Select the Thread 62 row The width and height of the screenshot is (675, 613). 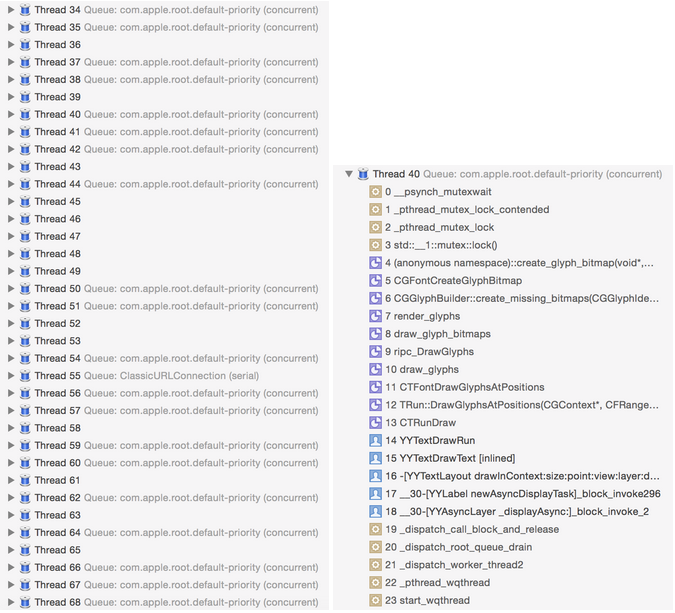[164, 498]
